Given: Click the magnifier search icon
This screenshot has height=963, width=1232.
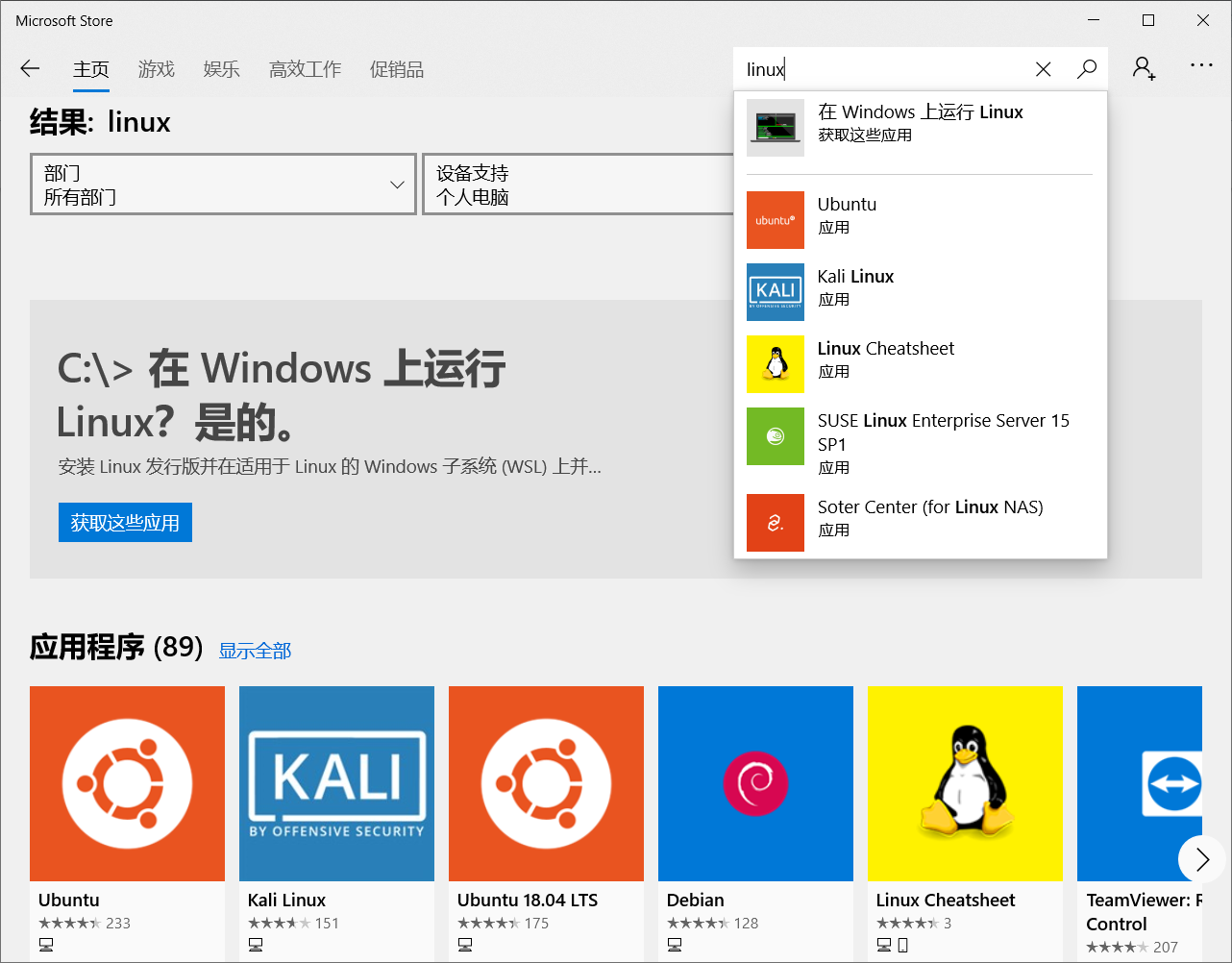Looking at the screenshot, I should tap(1087, 69).
